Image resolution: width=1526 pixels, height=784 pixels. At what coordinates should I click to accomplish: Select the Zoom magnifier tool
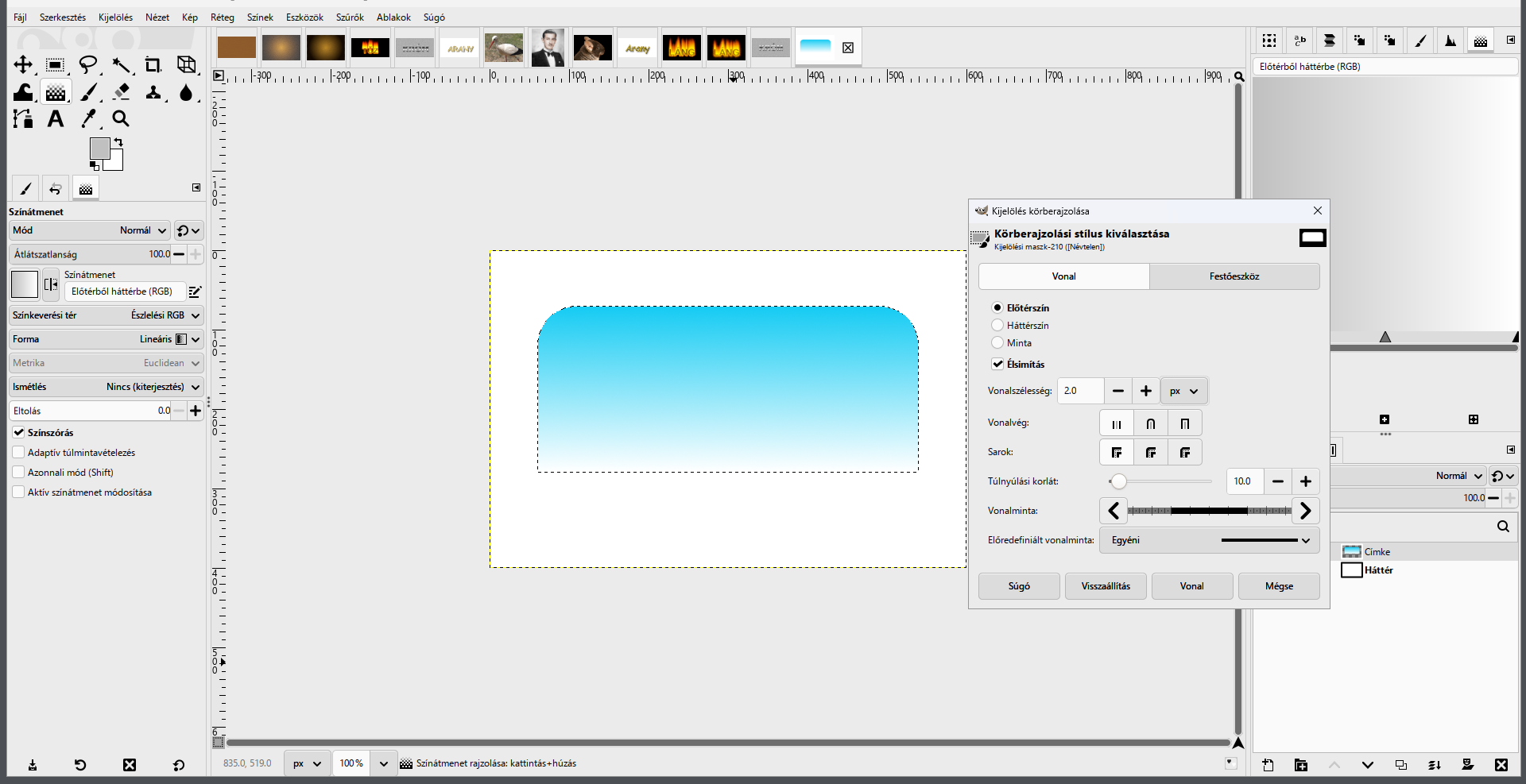tap(121, 119)
